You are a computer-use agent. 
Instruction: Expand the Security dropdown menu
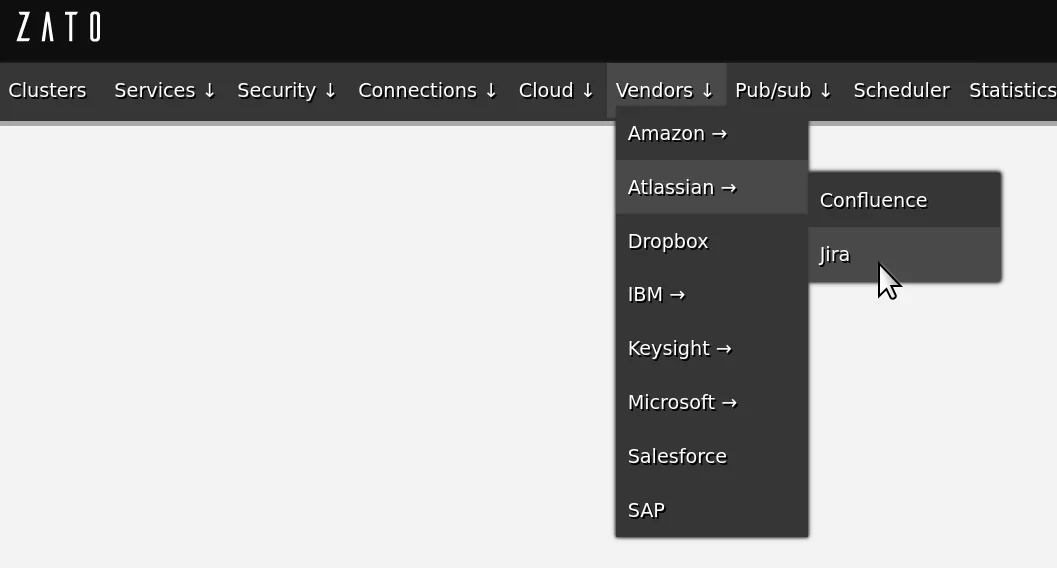[x=287, y=91]
